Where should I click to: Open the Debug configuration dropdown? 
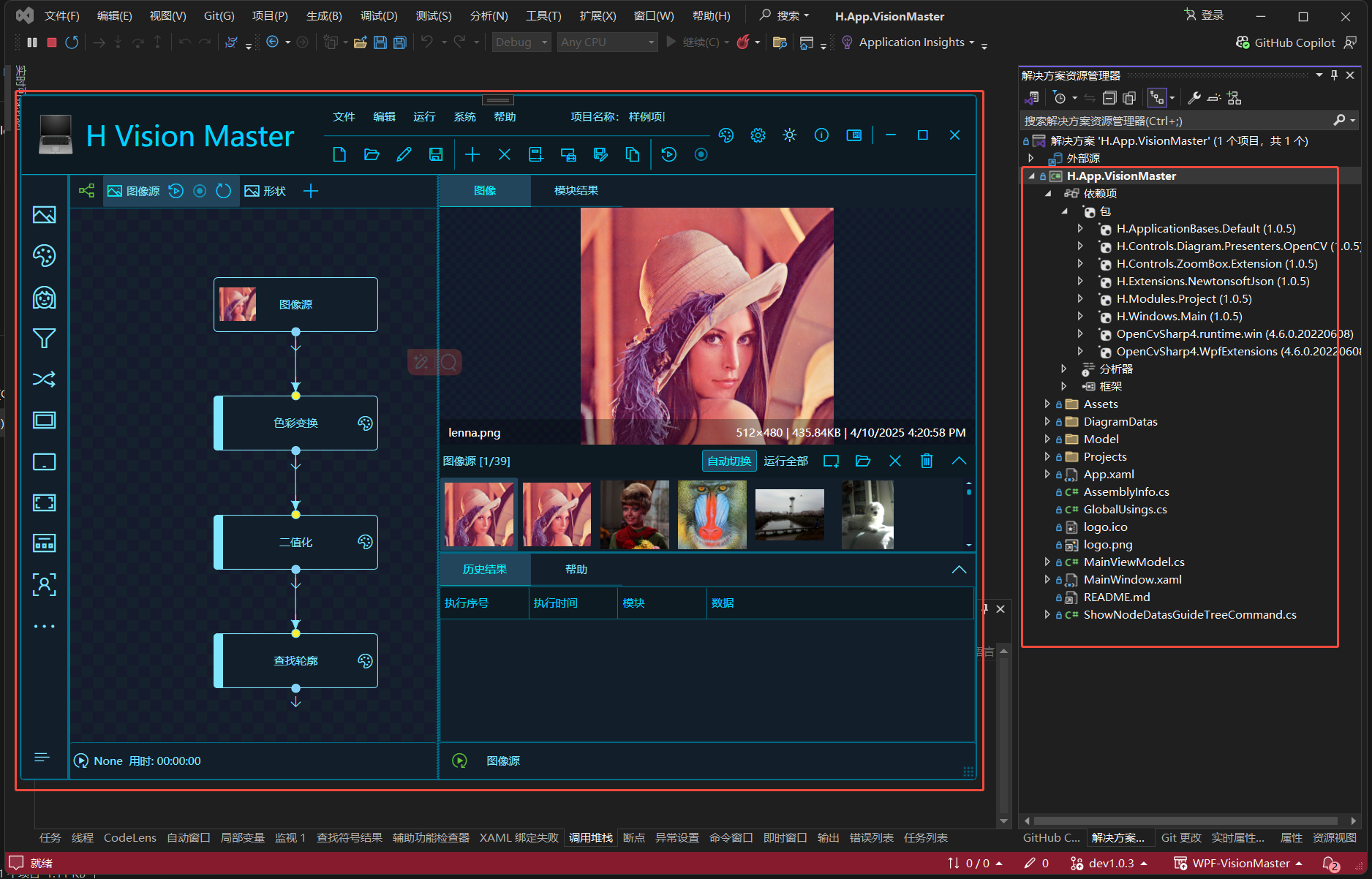(x=521, y=42)
